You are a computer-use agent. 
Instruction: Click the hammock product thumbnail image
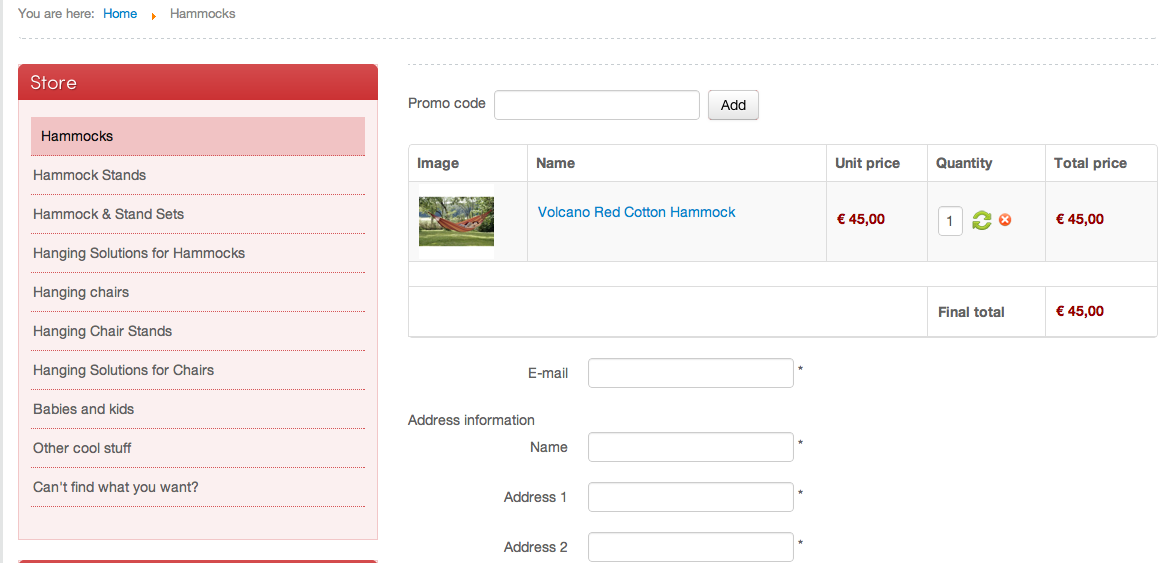(456, 221)
